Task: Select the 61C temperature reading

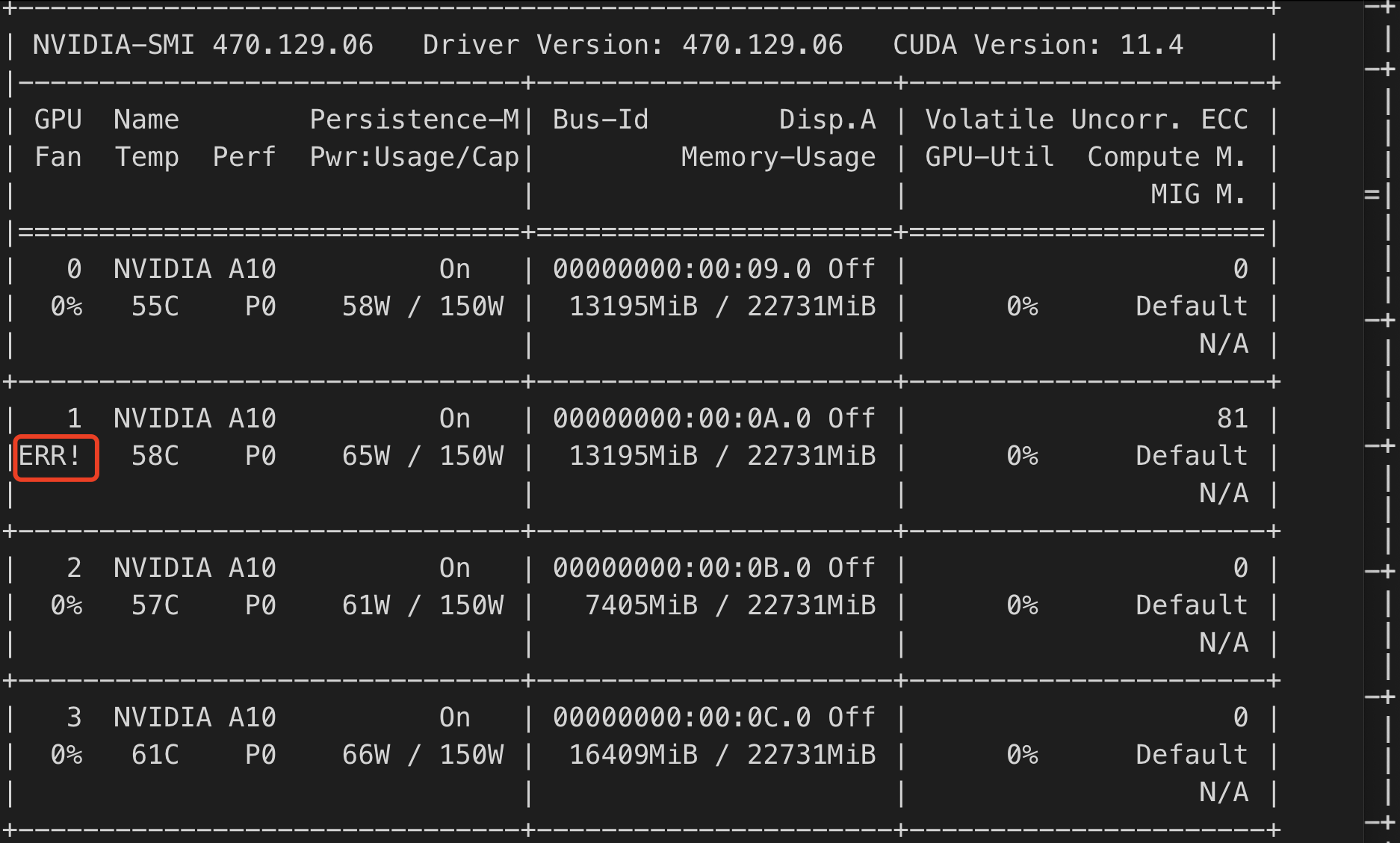Action: click(x=155, y=755)
